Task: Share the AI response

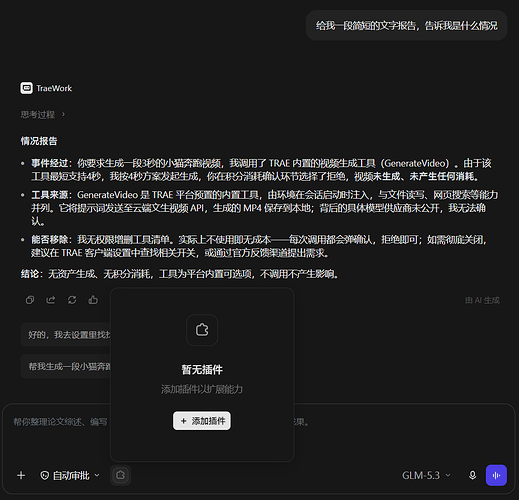Action: pos(51,300)
